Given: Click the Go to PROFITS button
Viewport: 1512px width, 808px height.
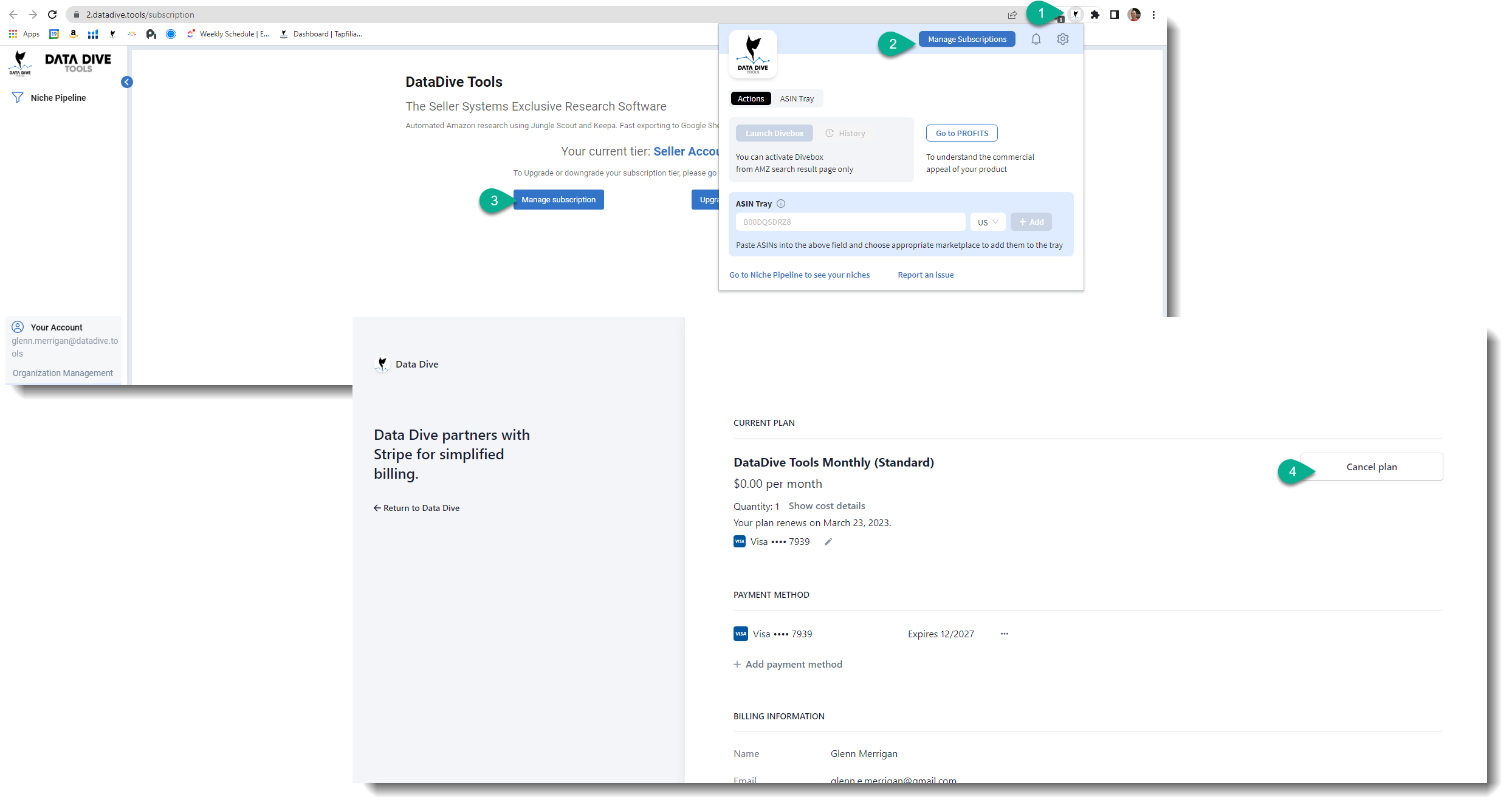Looking at the screenshot, I should (x=962, y=133).
